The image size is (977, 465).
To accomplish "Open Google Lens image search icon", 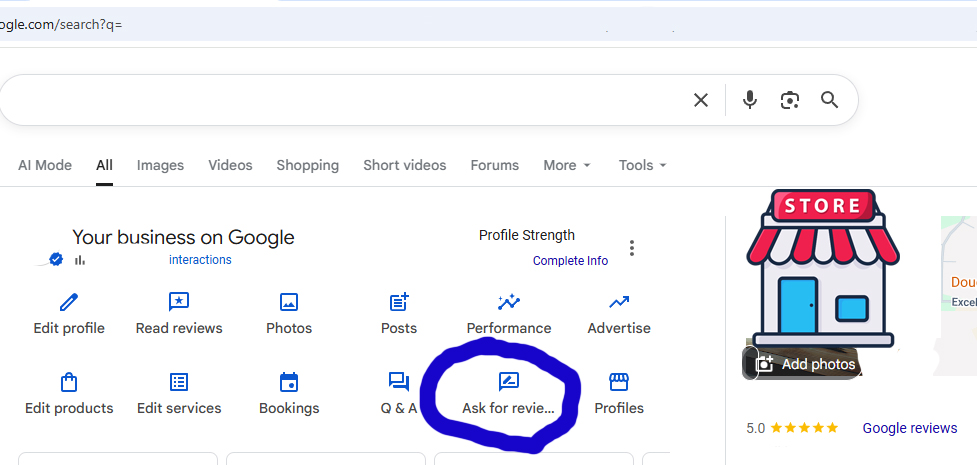I will (x=790, y=100).
